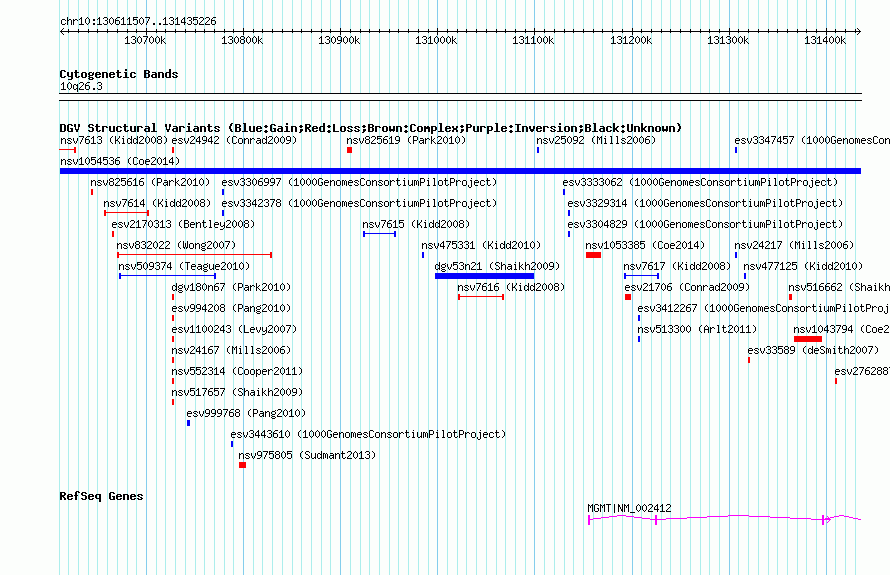The image size is (890, 575).
Task: Select nsv24217 (Mills2006) label
Action: pos(794,245)
